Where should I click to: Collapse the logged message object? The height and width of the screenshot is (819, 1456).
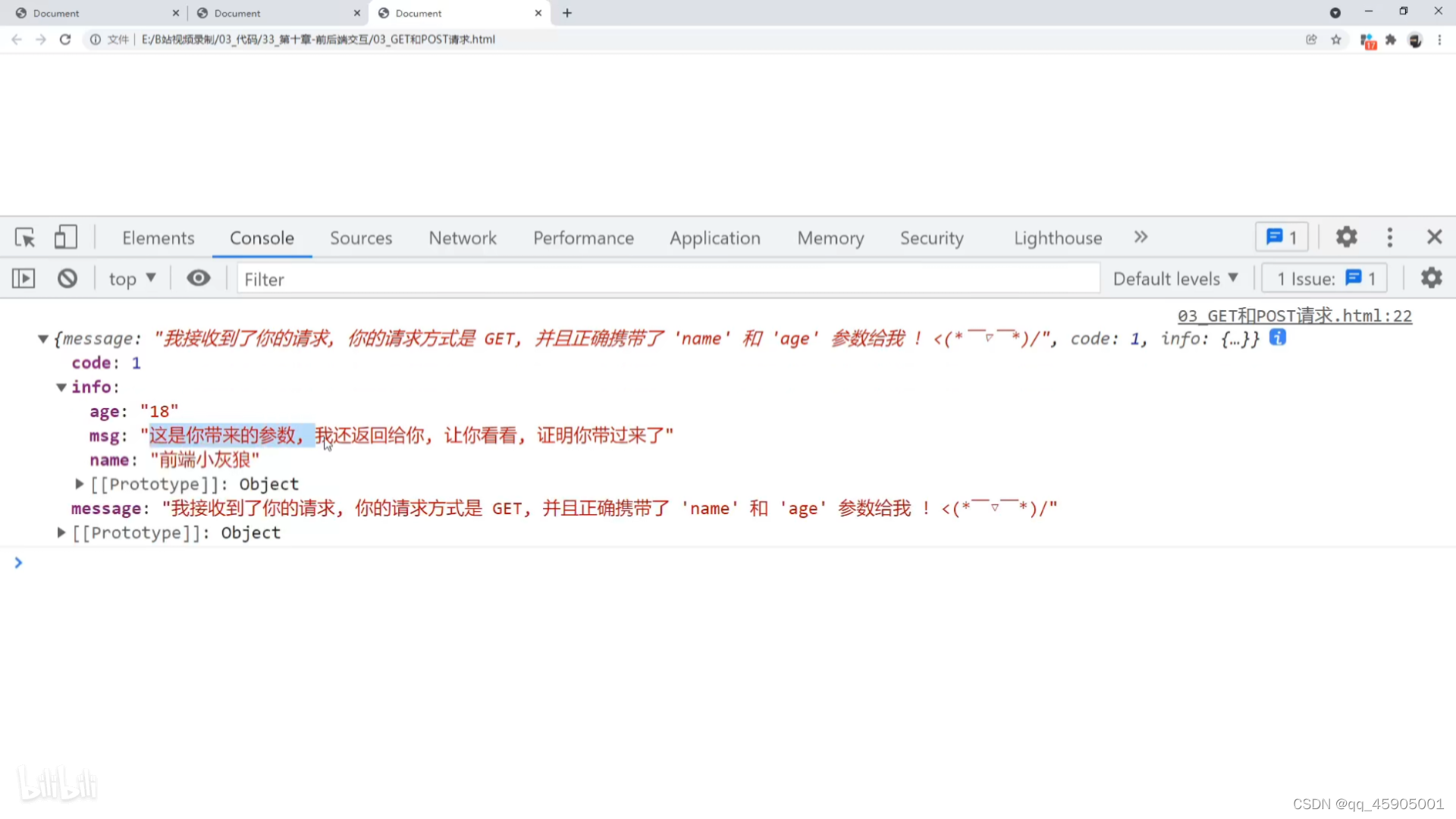(42, 339)
